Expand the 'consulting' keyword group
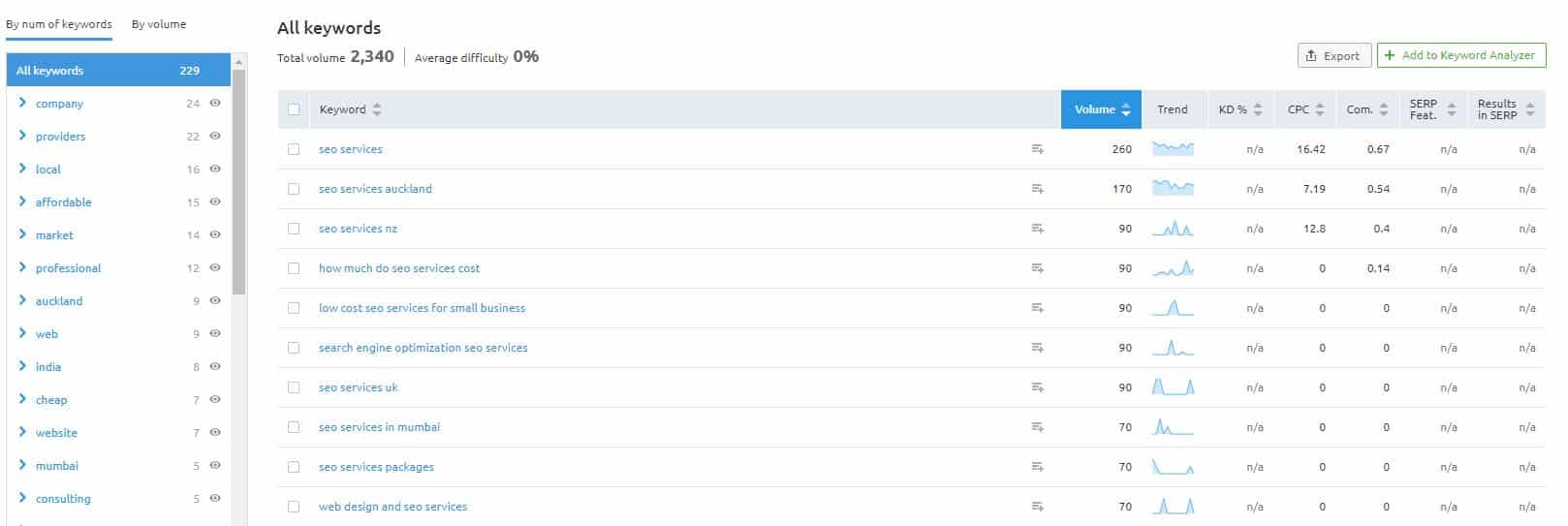Image resolution: width=1568 pixels, height=526 pixels. (x=22, y=498)
